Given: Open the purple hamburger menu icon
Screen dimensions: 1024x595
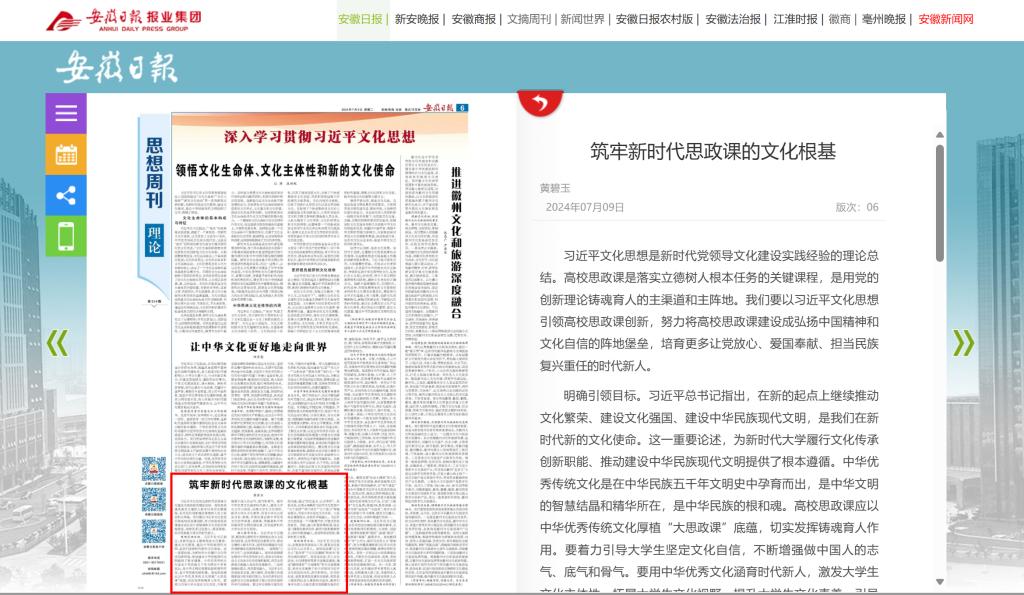Looking at the screenshot, I should click(x=66, y=113).
